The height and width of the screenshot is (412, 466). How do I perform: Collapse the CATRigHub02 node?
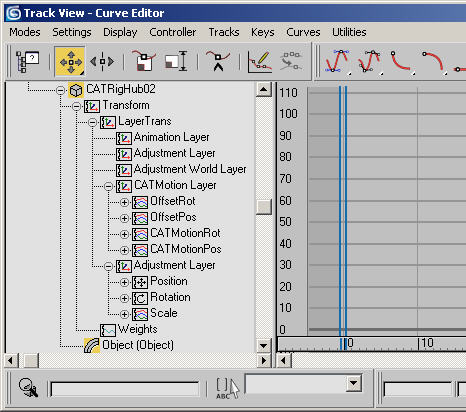(60, 90)
